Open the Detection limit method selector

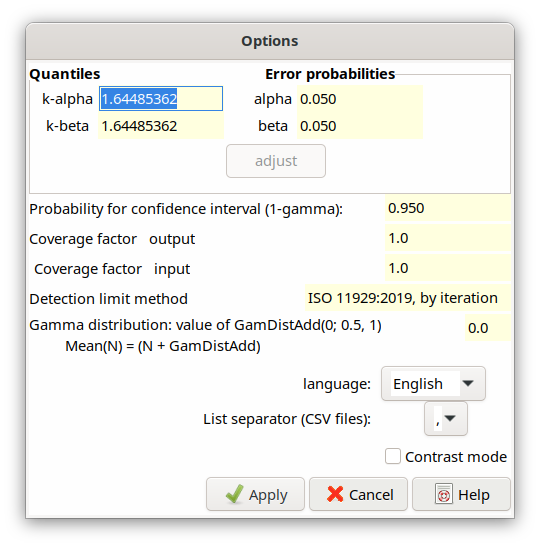click(408, 298)
